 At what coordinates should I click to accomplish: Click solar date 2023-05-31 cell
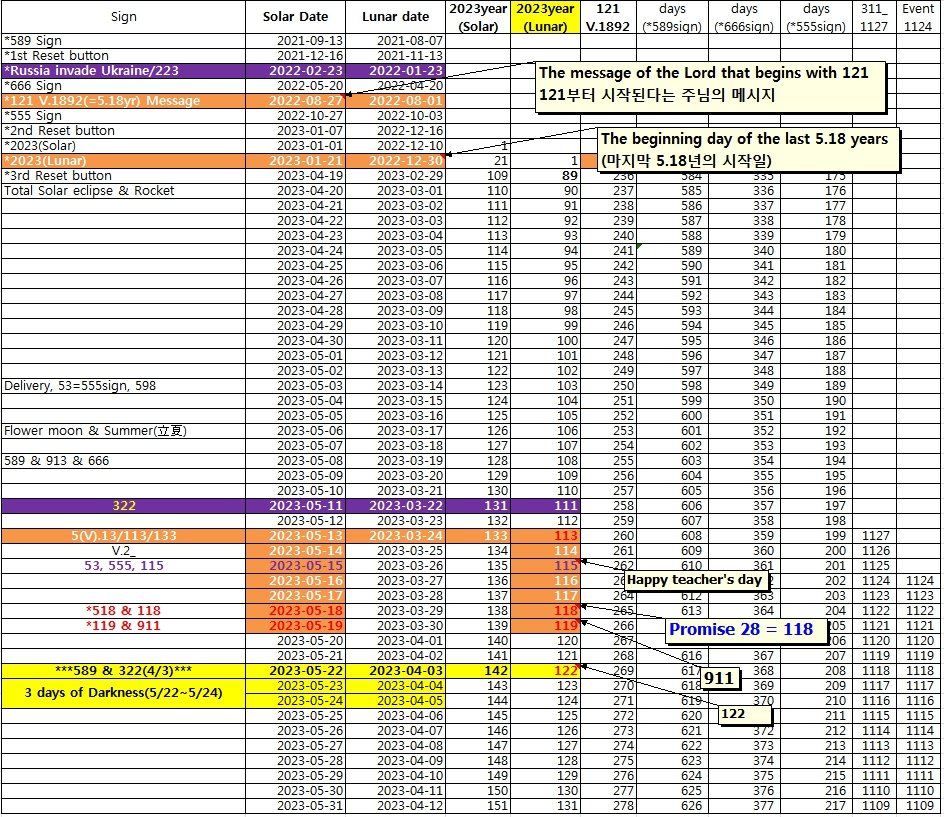[295, 806]
